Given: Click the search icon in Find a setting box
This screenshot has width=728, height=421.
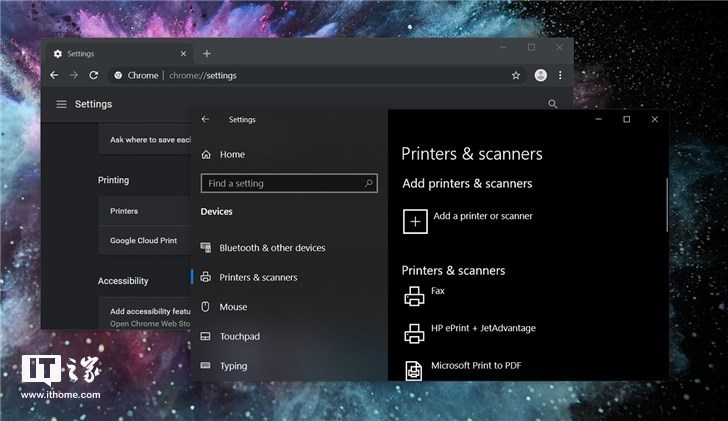Looking at the screenshot, I should (x=369, y=183).
